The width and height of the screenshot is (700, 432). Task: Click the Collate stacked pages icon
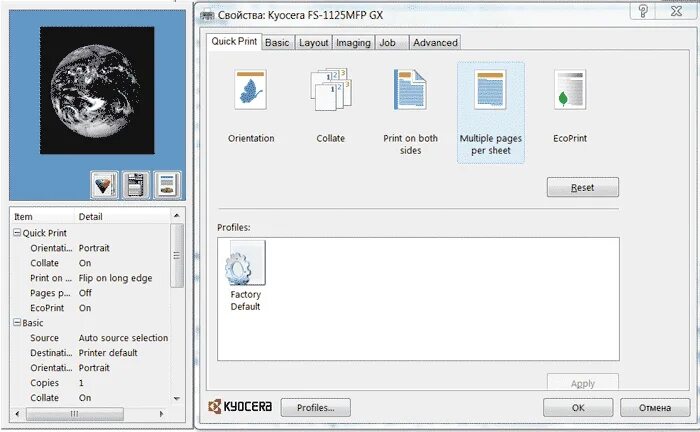point(331,89)
